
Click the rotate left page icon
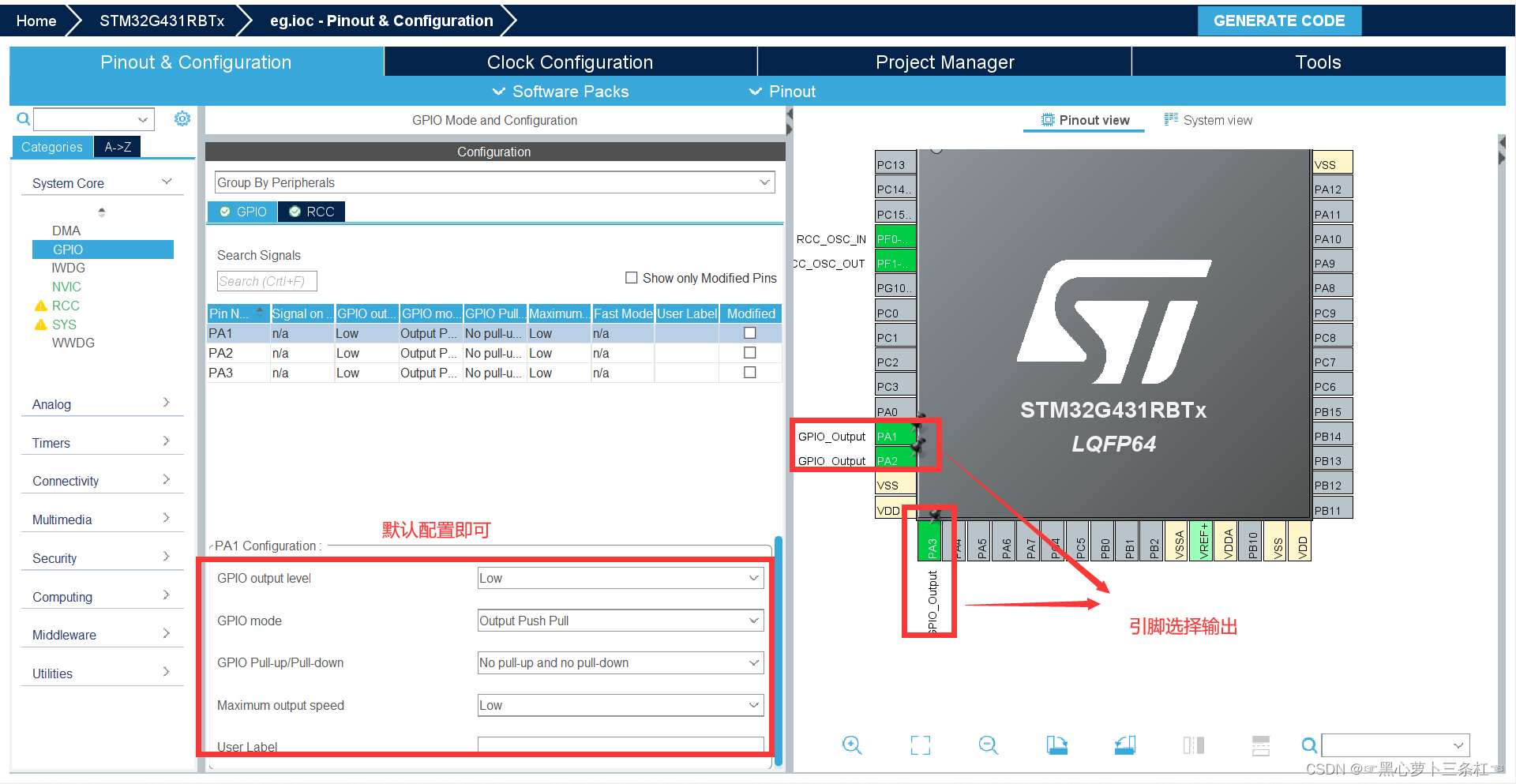click(1056, 745)
